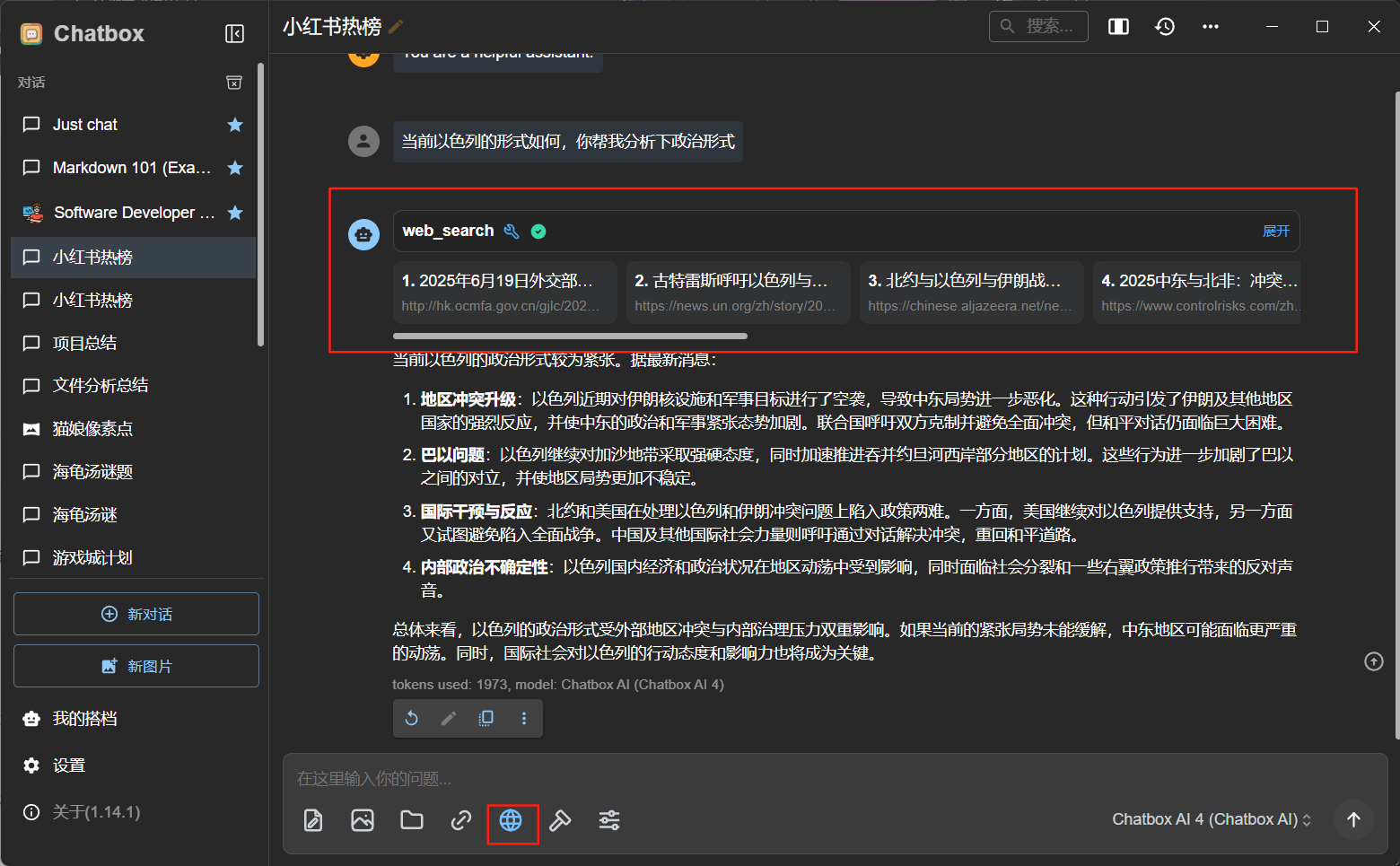Open the Chatbox AI 4 model selector

(x=1212, y=819)
